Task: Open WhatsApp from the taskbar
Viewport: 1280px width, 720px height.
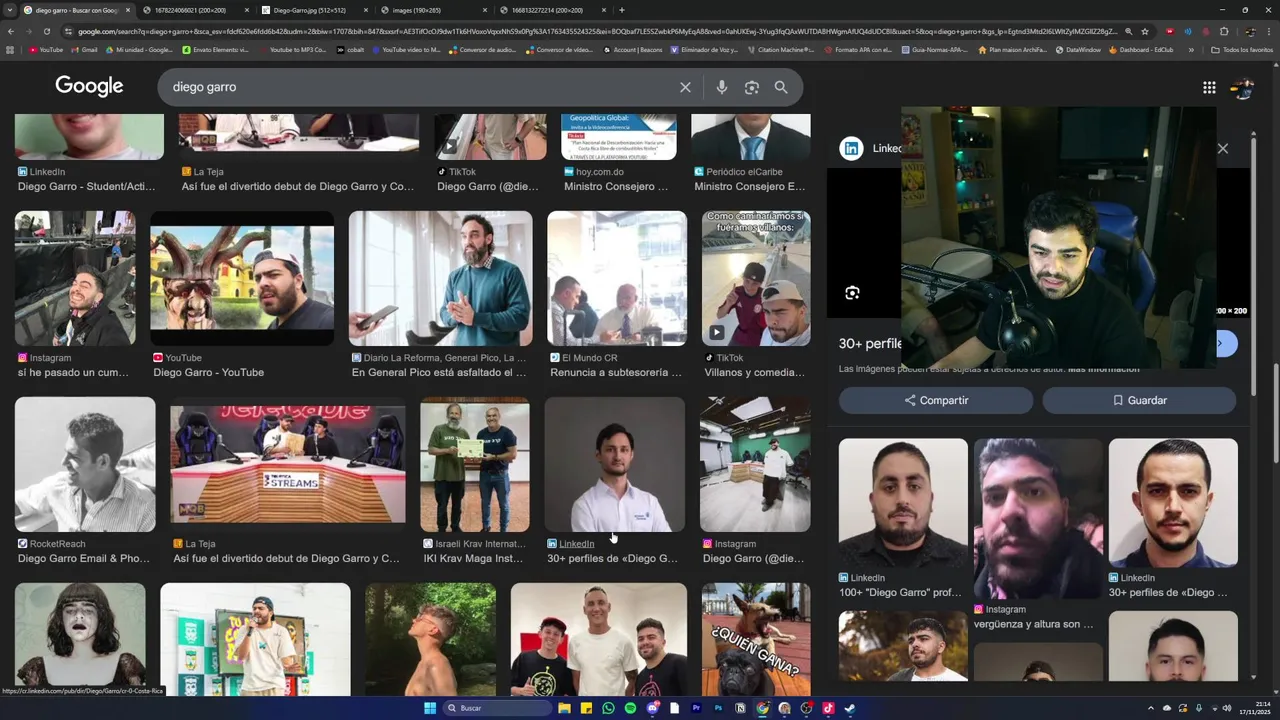Action: coord(608,708)
